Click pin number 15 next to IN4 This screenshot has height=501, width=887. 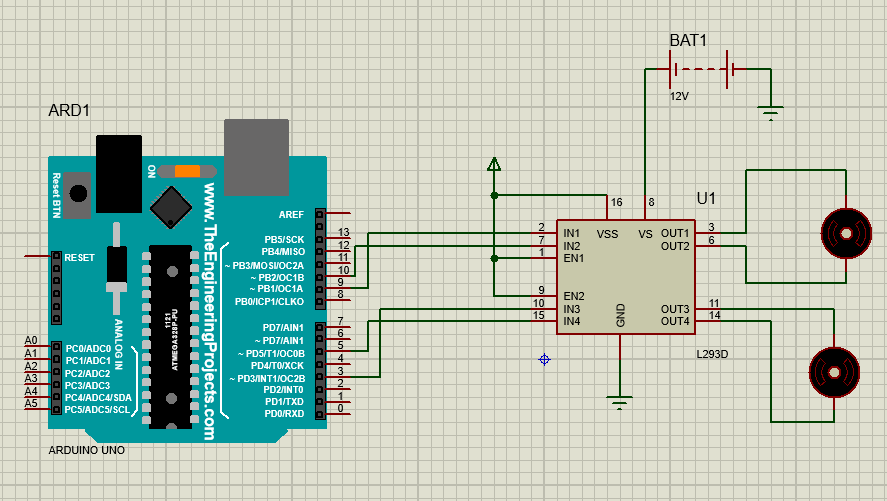[x=539, y=315]
